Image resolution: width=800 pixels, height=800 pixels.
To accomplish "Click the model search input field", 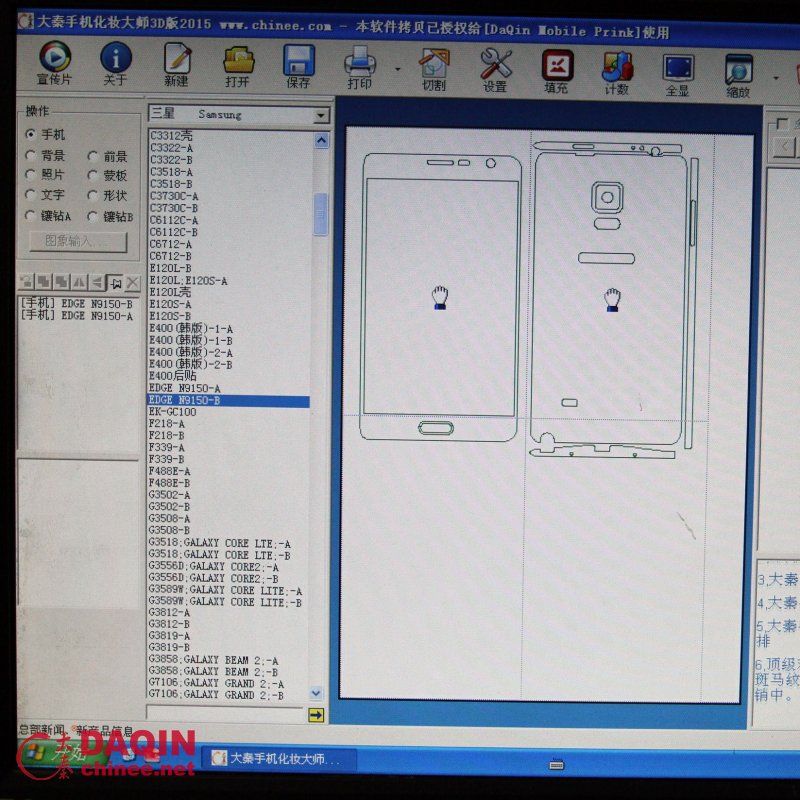I will click(x=225, y=713).
